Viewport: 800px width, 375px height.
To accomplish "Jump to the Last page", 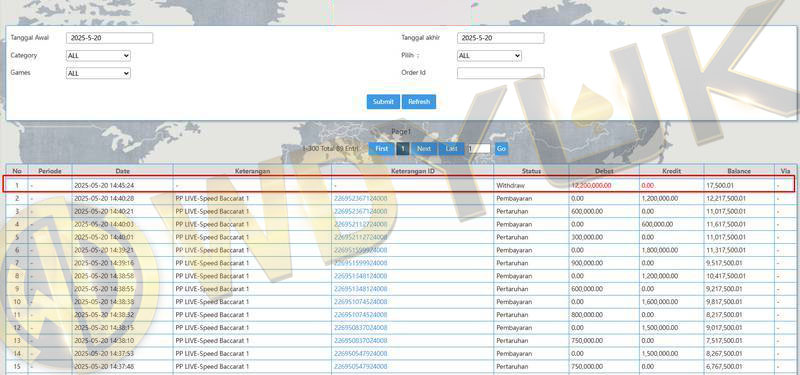I will click(452, 148).
